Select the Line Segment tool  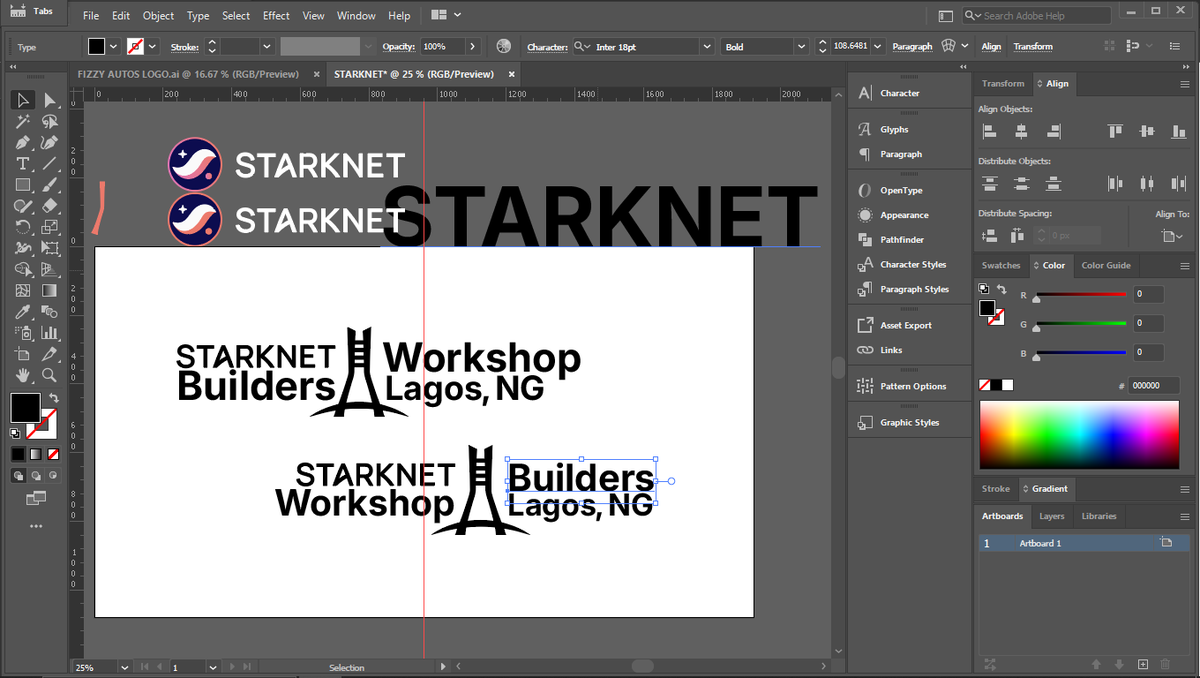tap(49, 163)
